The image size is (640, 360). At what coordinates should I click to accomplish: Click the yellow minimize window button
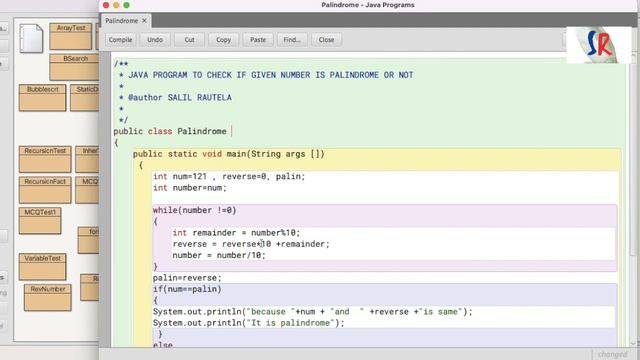pos(116,5)
